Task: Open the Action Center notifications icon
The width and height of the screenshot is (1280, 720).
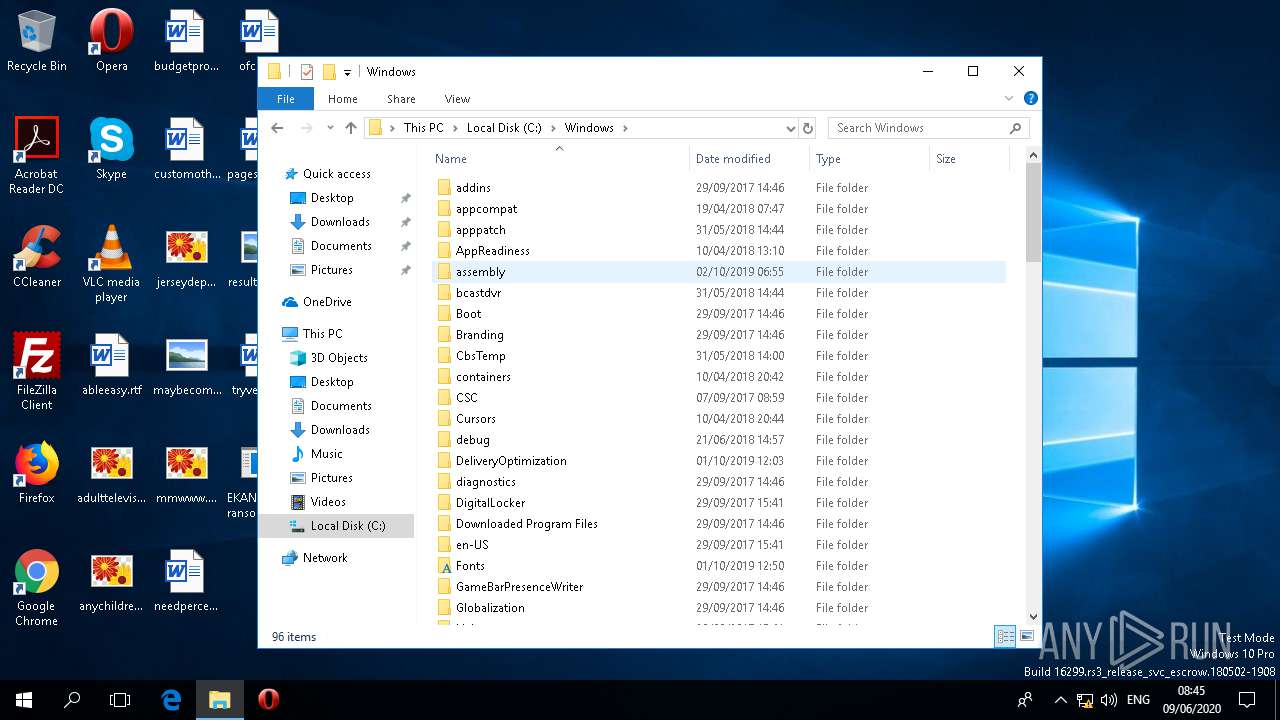Action: point(1247,700)
